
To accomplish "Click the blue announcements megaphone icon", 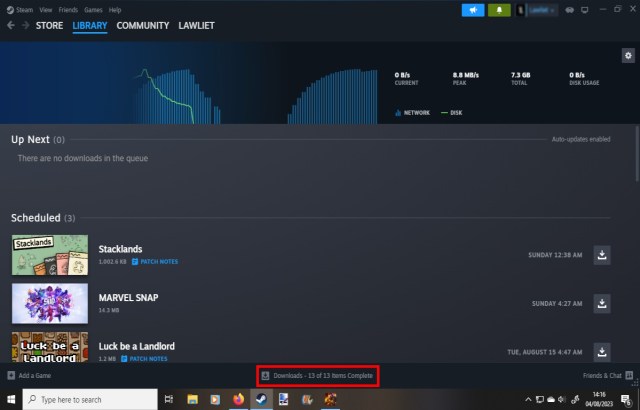I will 473,10.
